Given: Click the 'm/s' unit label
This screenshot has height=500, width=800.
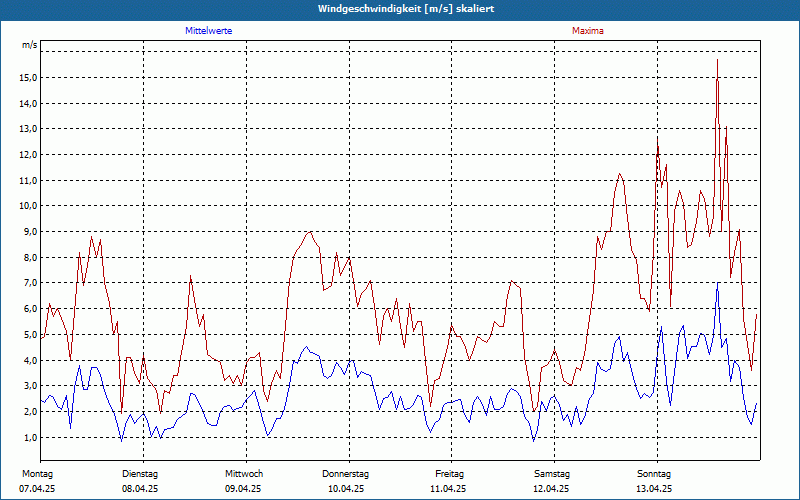Looking at the screenshot, I should tap(30, 45).
